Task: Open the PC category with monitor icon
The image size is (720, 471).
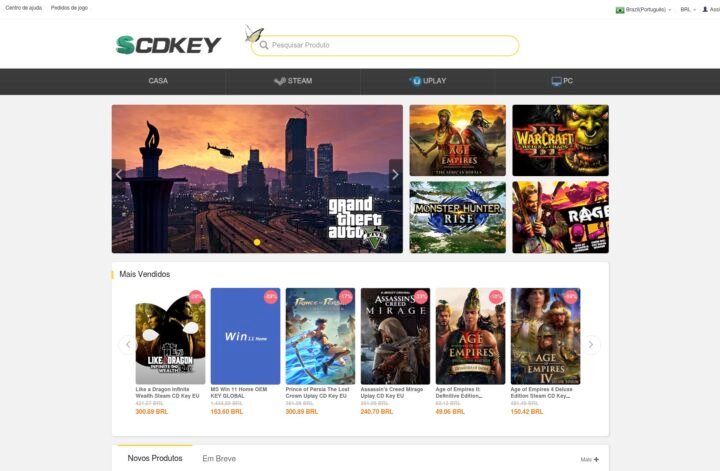Action: tap(562, 81)
